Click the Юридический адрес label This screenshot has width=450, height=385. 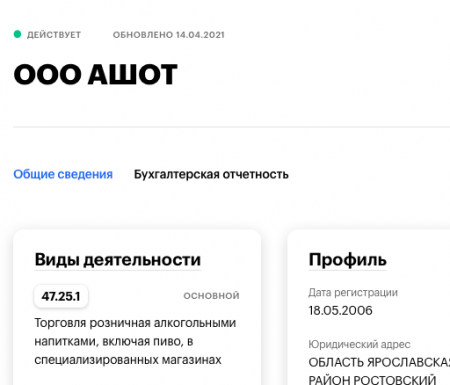click(x=359, y=344)
